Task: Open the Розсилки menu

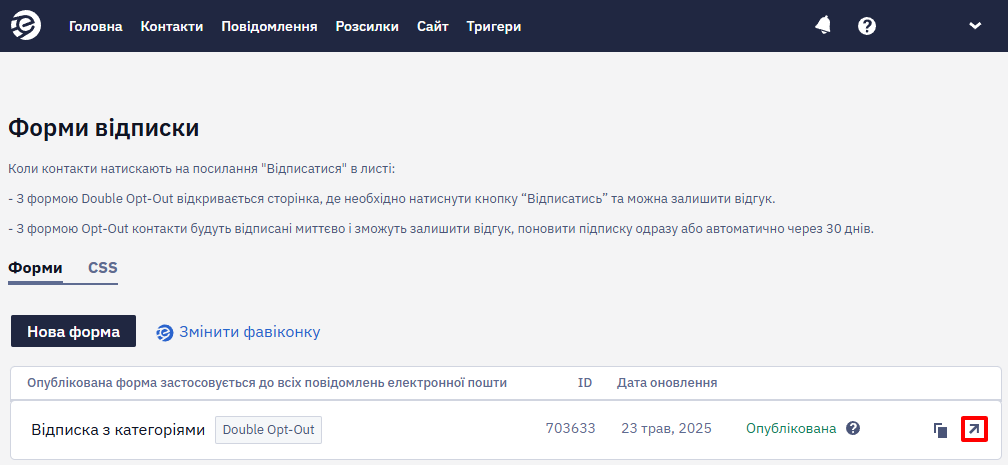Action: (367, 26)
